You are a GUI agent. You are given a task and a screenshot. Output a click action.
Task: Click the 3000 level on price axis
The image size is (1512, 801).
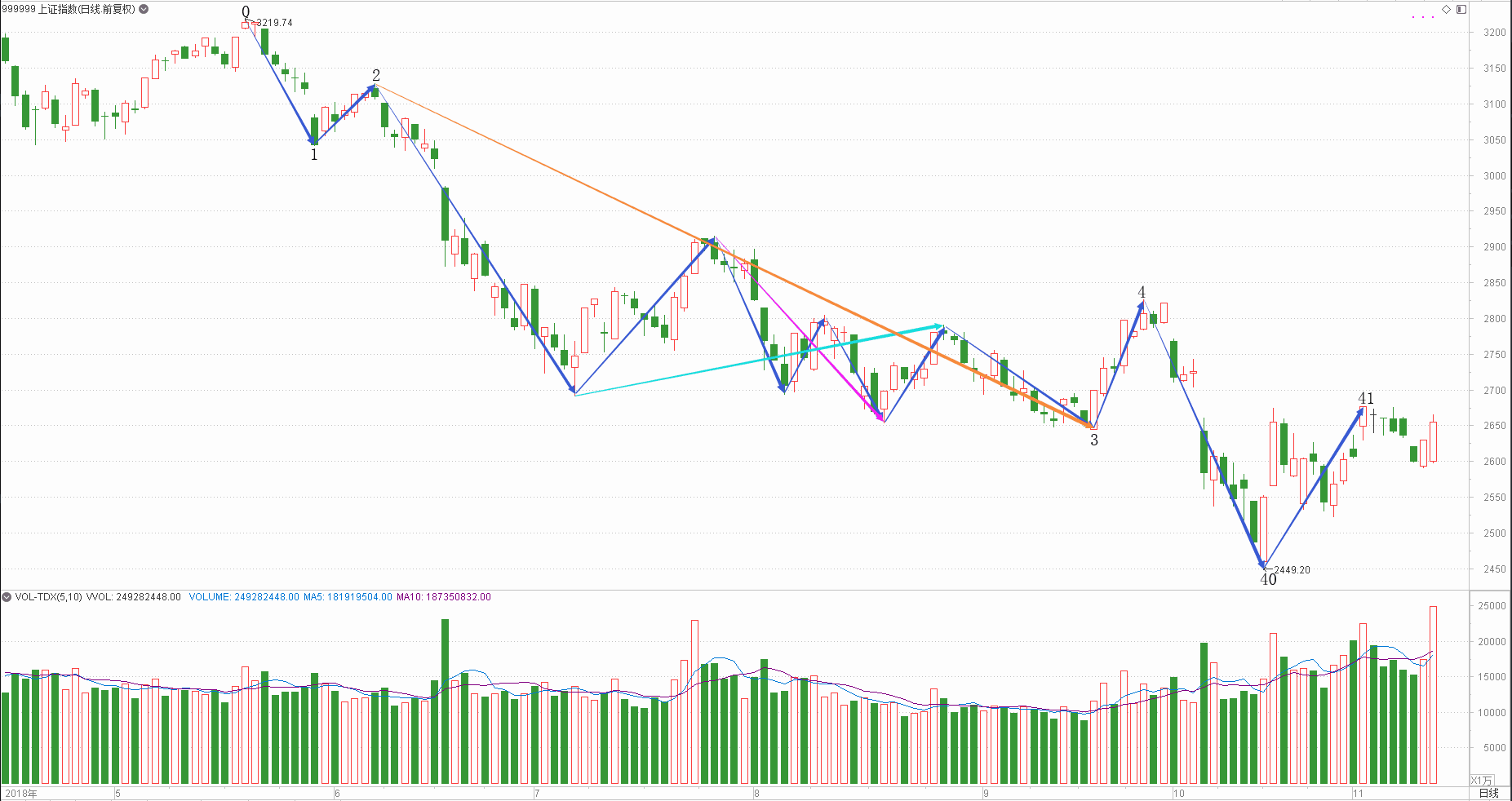[1495, 175]
